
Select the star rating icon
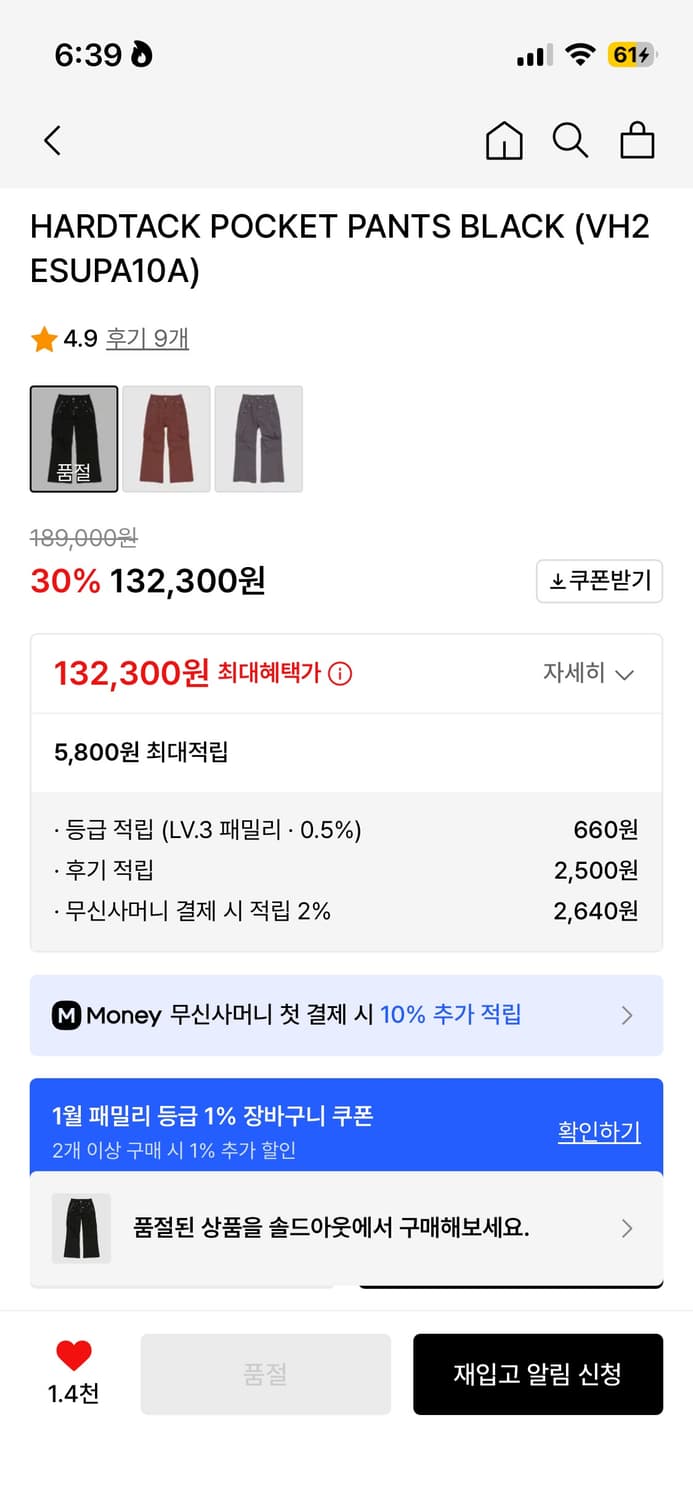coord(42,339)
